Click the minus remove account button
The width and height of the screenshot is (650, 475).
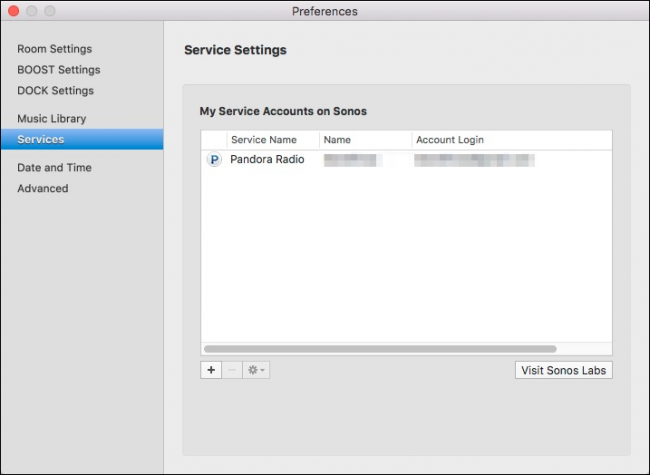click(232, 370)
